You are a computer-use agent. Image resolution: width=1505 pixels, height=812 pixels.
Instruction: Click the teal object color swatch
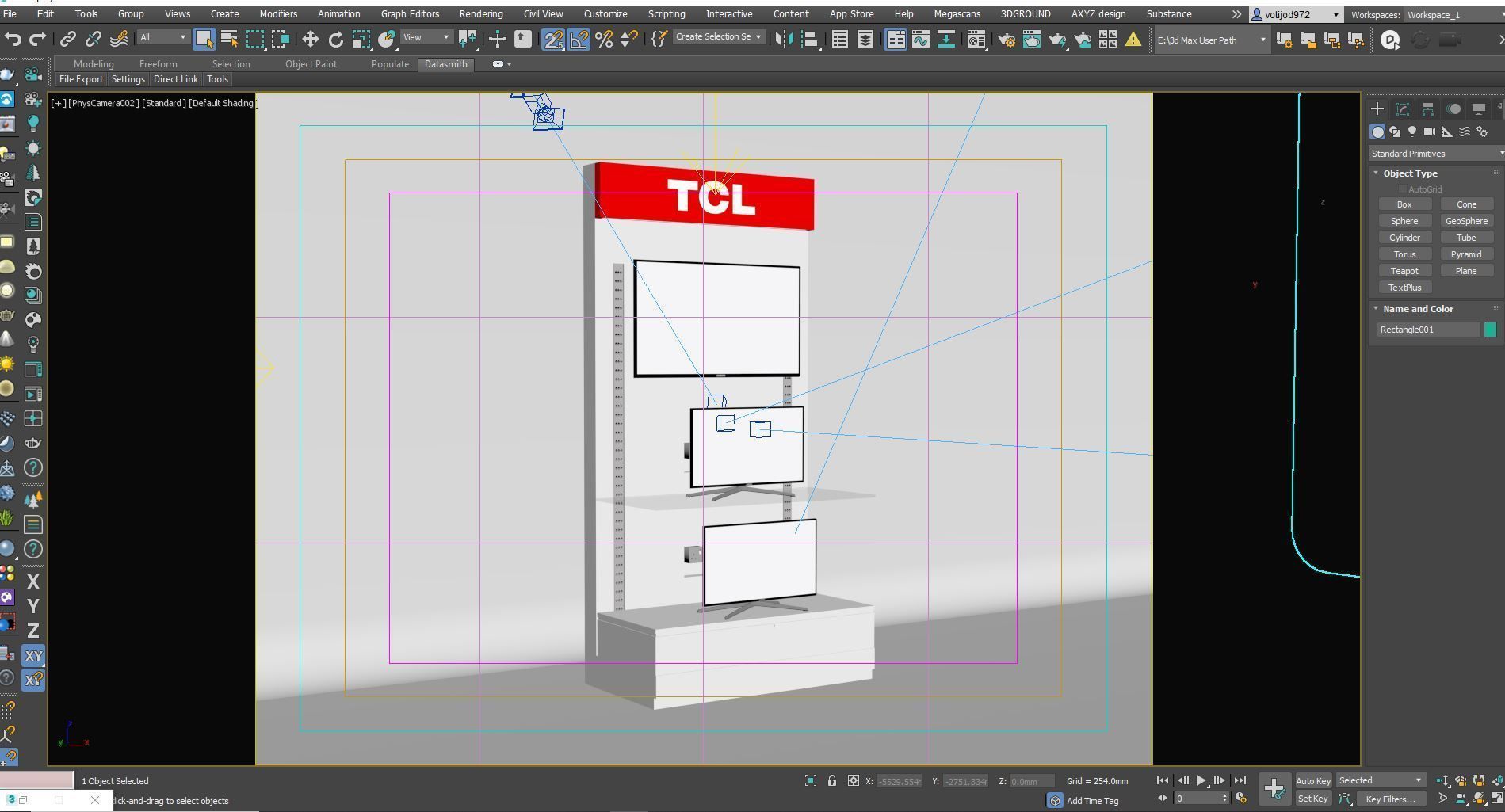pyautogui.click(x=1490, y=330)
